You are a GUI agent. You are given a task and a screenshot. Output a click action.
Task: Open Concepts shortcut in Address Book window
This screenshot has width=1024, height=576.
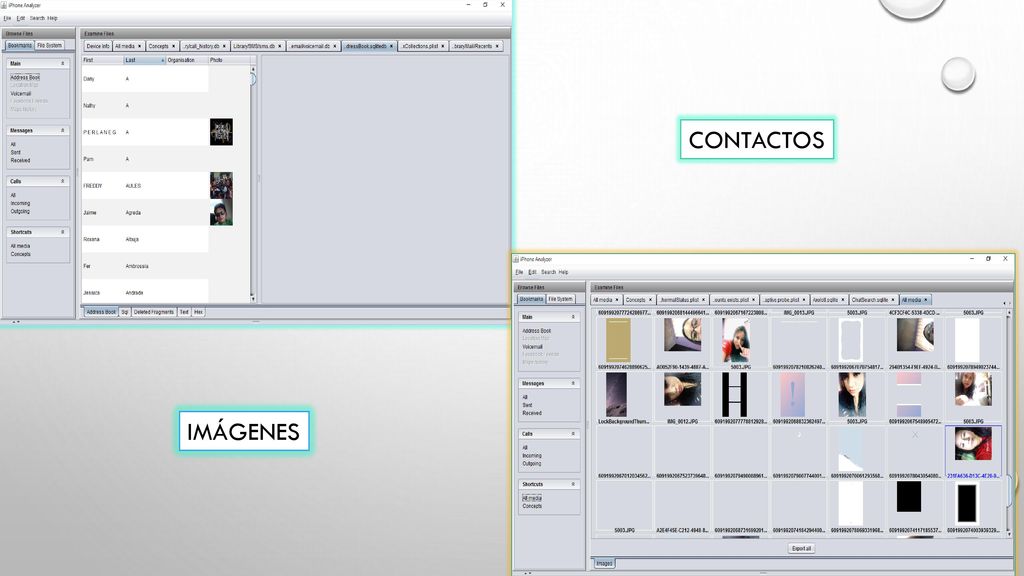tap(20, 254)
